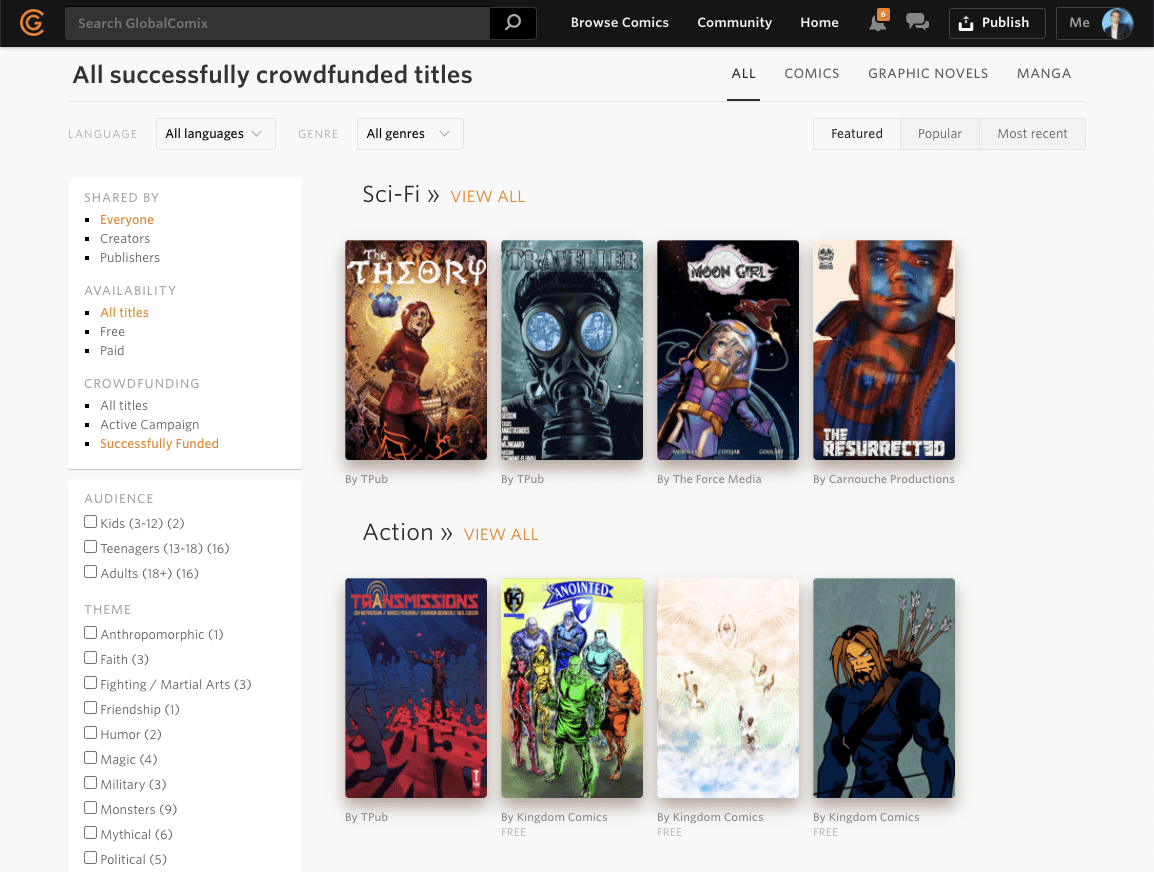Select the Graphic Novels tab
Viewport: 1154px width, 872px height.
(928, 74)
